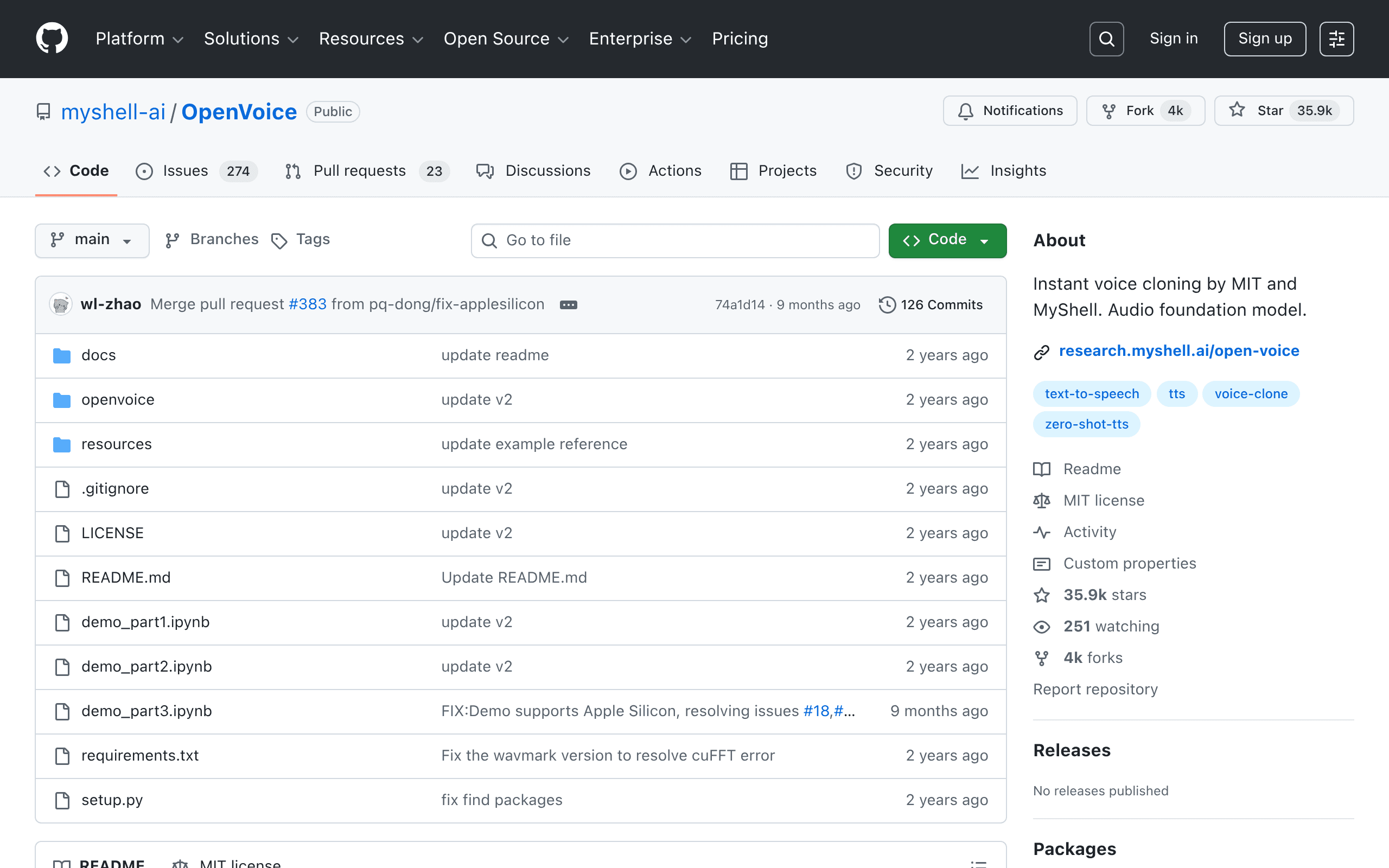
Task: View all Branches
Action: [x=211, y=239]
